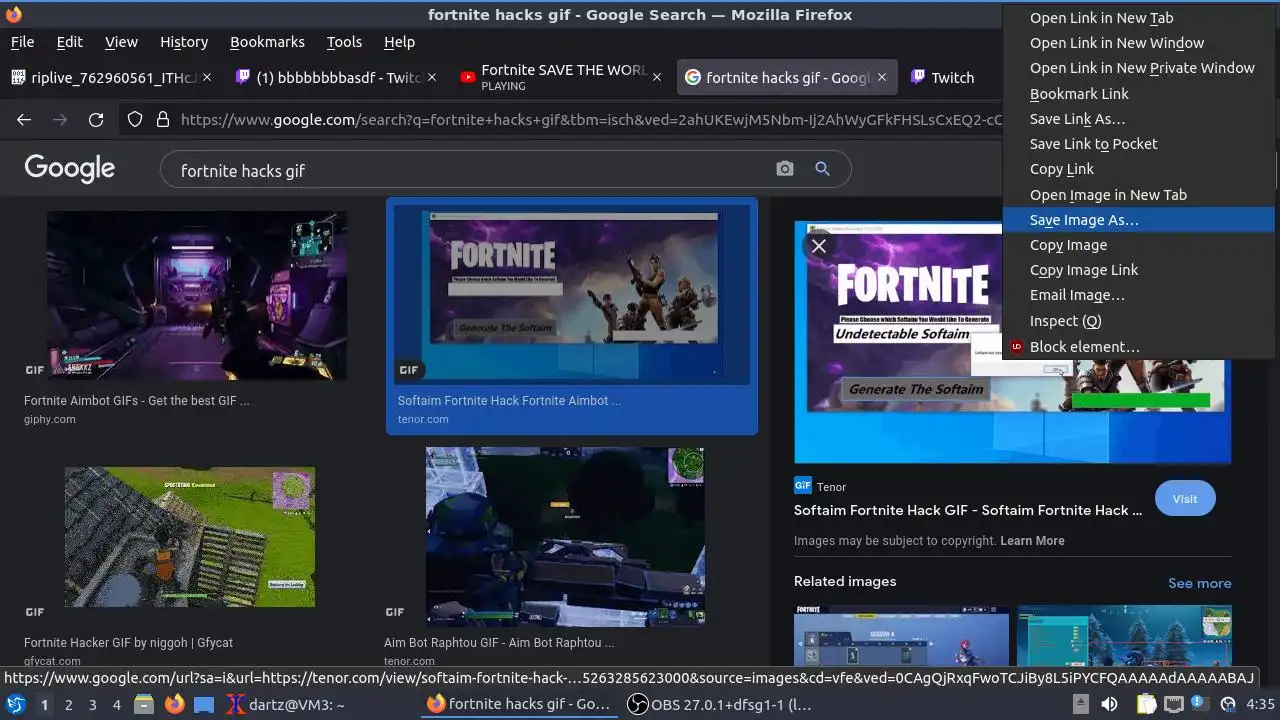The height and width of the screenshot is (720, 1280).
Task: Select Copy Link in context menu
Action: pyautogui.click(x=1139, y=169)
